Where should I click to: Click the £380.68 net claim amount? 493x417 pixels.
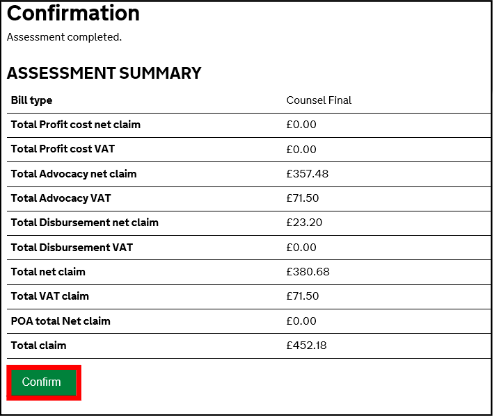coord(308,272)
